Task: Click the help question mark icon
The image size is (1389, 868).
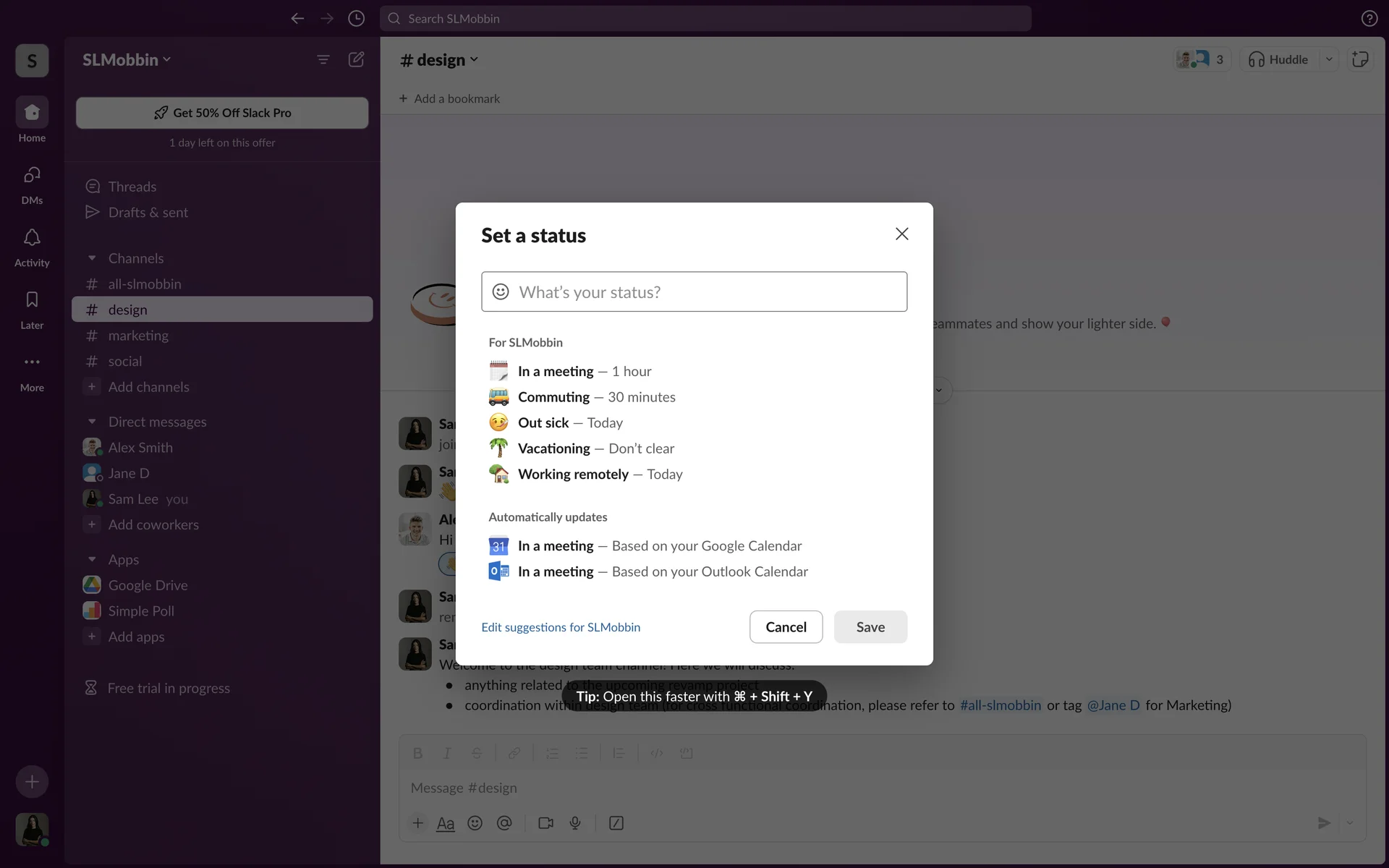Action: [1369, 19]
